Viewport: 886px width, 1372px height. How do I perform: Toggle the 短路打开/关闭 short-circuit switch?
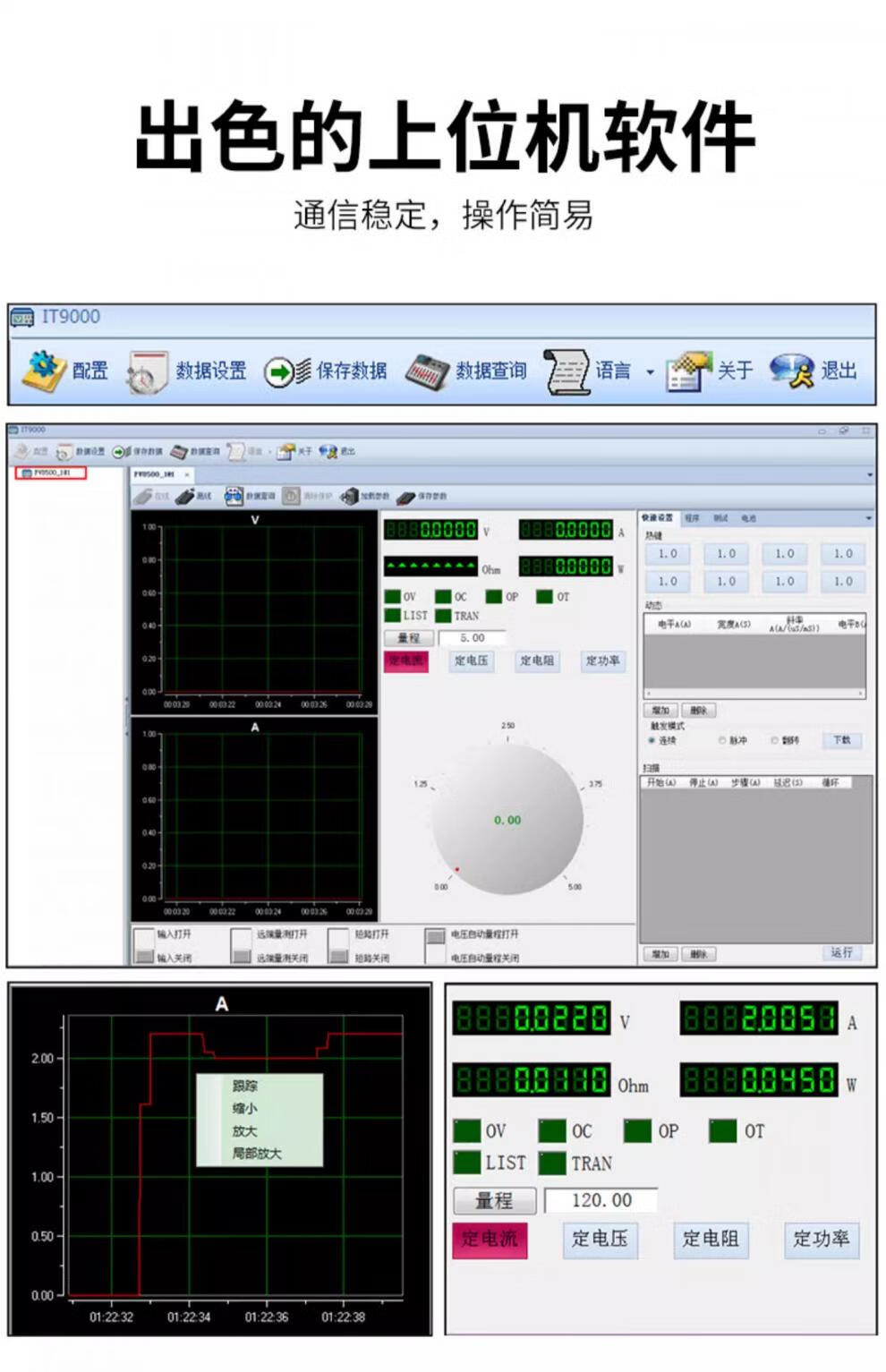[x=338, y=945]
